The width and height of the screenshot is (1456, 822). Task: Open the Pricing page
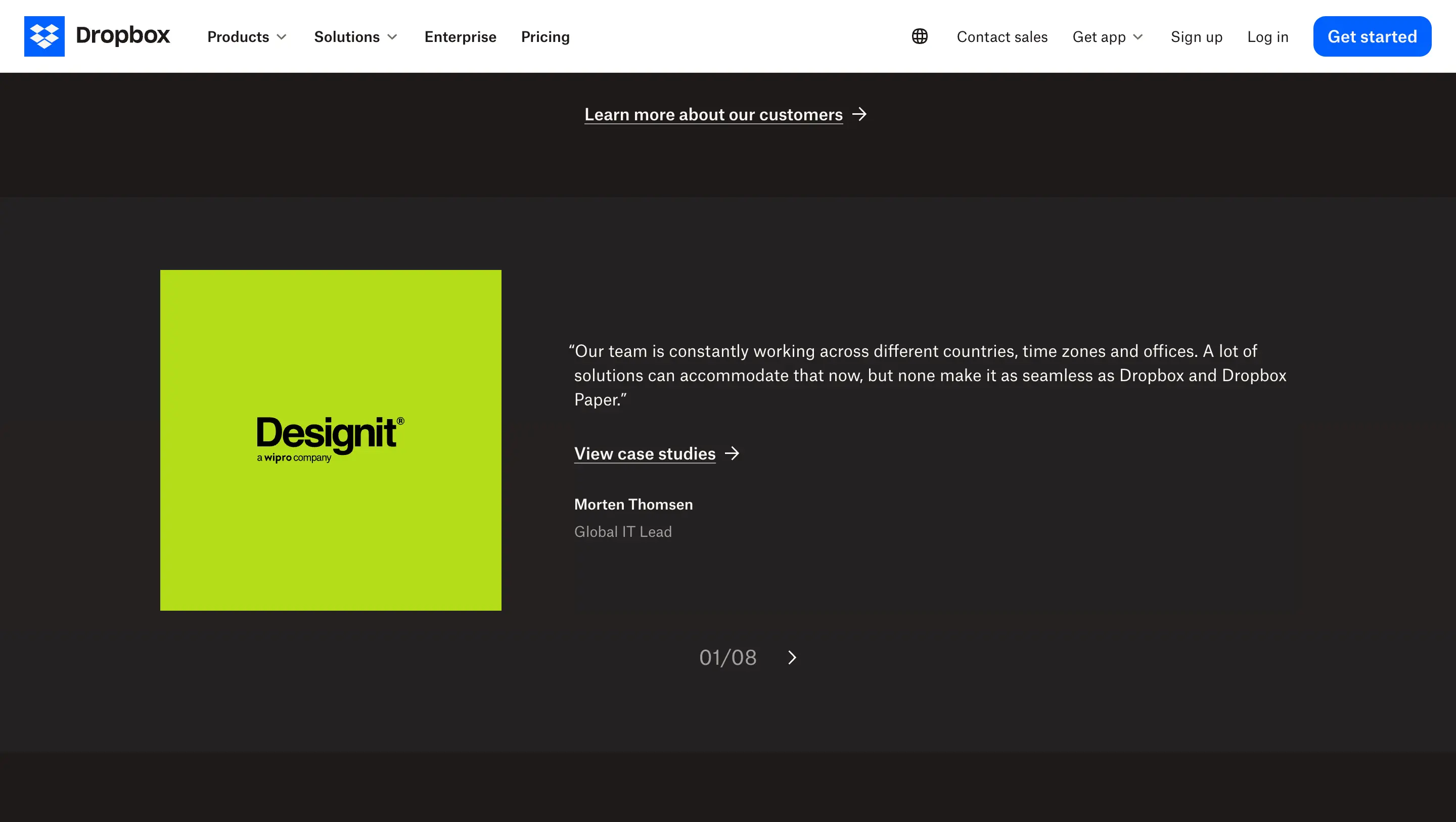pyautogui.click(x=545, y=37)
